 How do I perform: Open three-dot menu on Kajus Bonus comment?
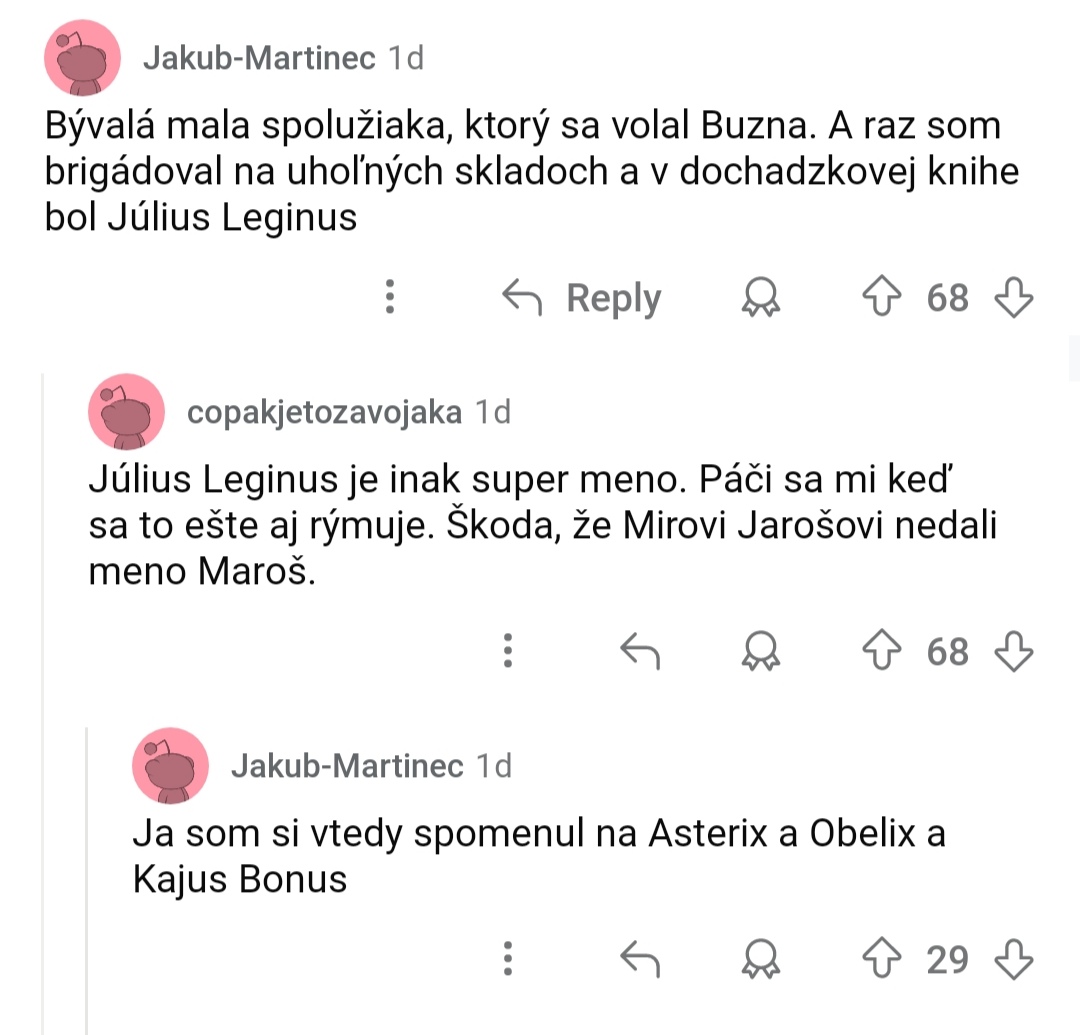pos(508,960)
